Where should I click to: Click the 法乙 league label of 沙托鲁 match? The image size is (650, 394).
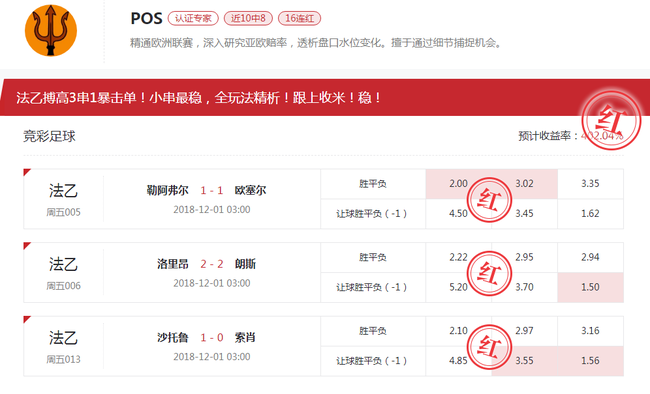click(63, 338)
